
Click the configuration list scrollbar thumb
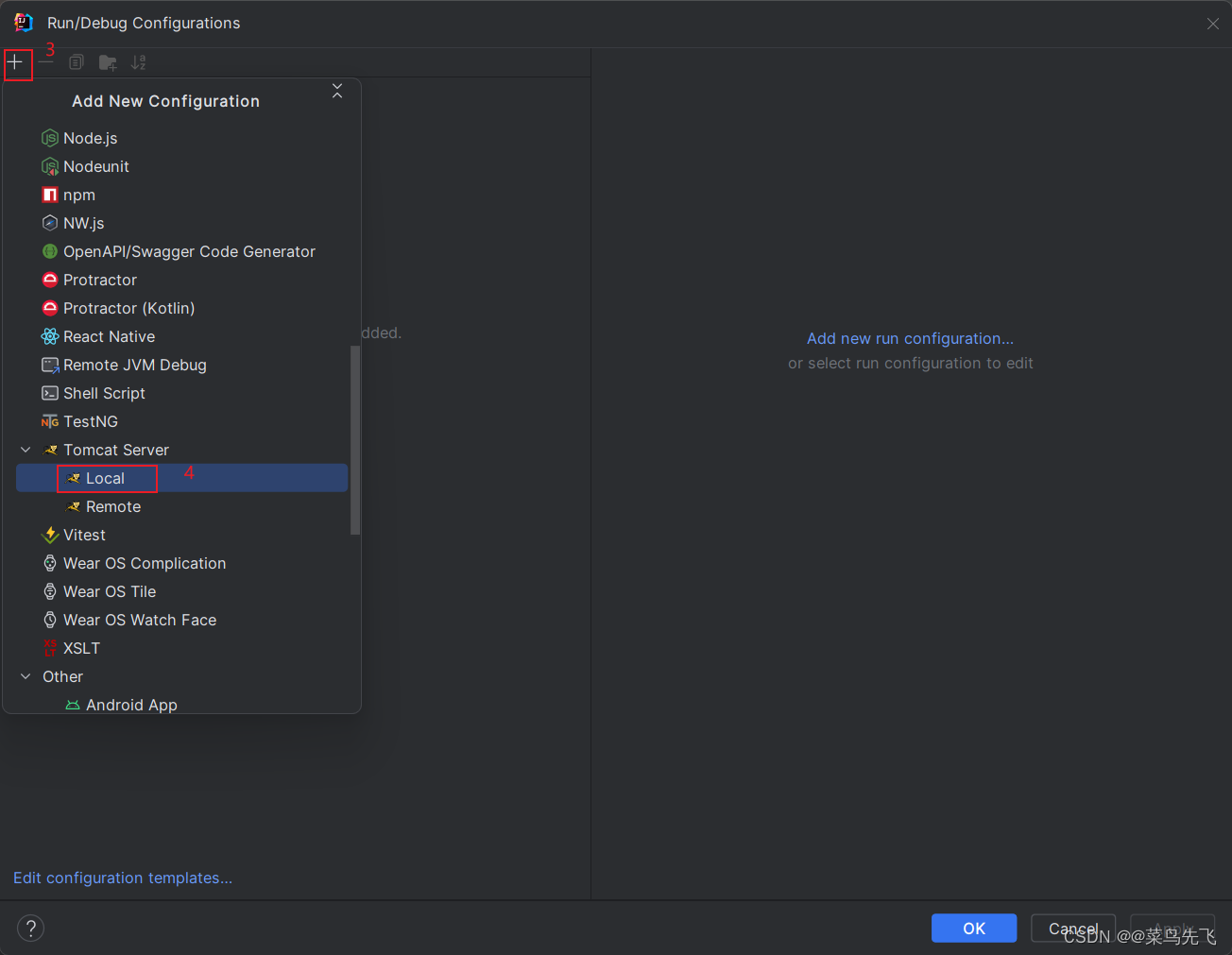(x=355, y=440)
